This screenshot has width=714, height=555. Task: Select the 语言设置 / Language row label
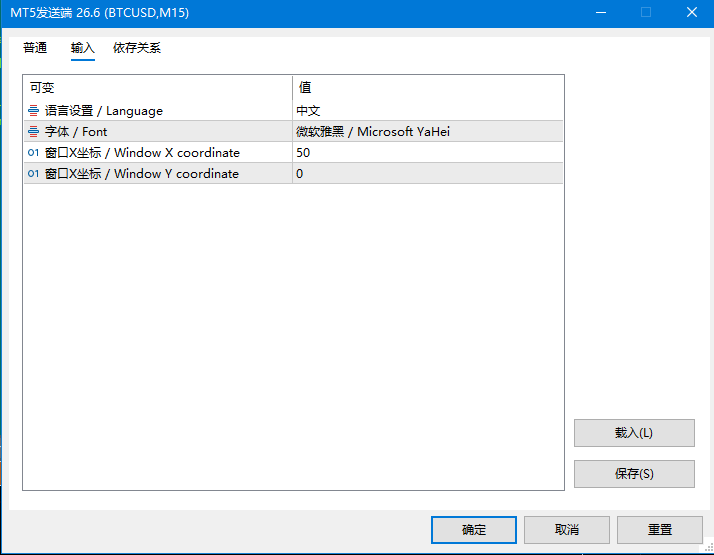pos(104,111)
